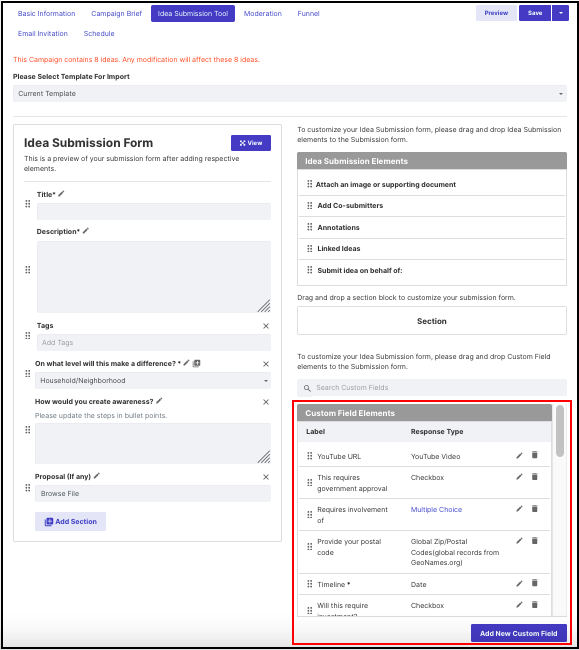The image size is (579, 650).
Task: Delete the Timeline custom field
Action: point(535,583)
